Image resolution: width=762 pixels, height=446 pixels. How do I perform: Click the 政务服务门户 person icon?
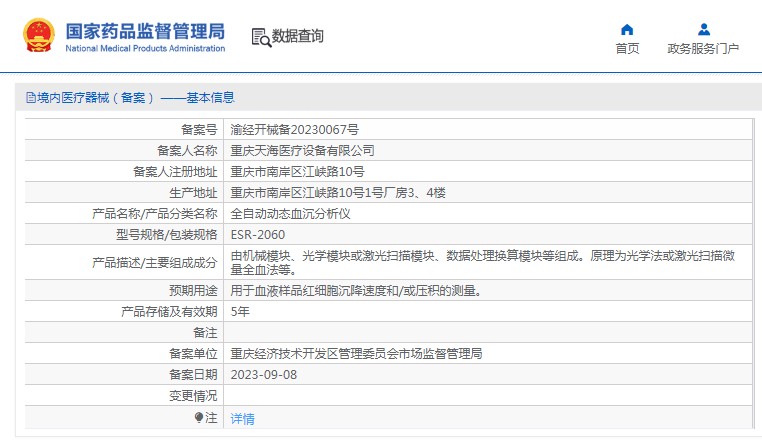(x=704, y=30)
